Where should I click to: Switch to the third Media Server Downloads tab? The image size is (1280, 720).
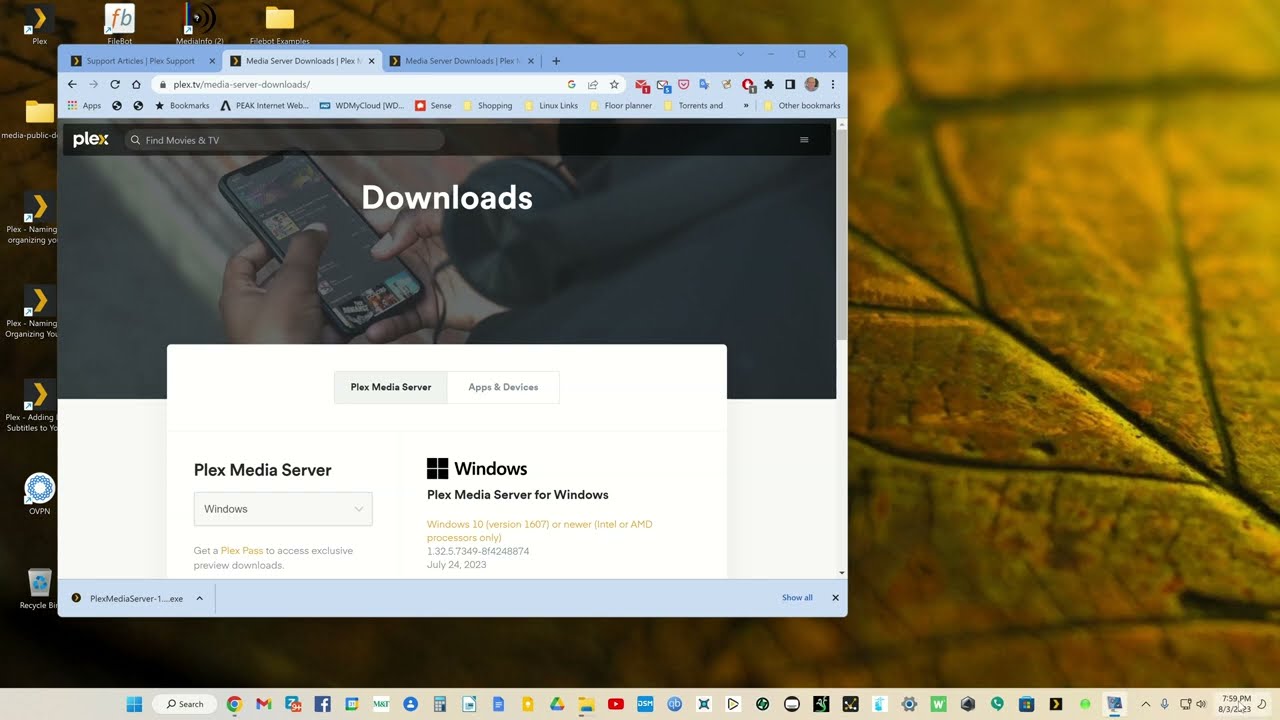pos(462,61)
